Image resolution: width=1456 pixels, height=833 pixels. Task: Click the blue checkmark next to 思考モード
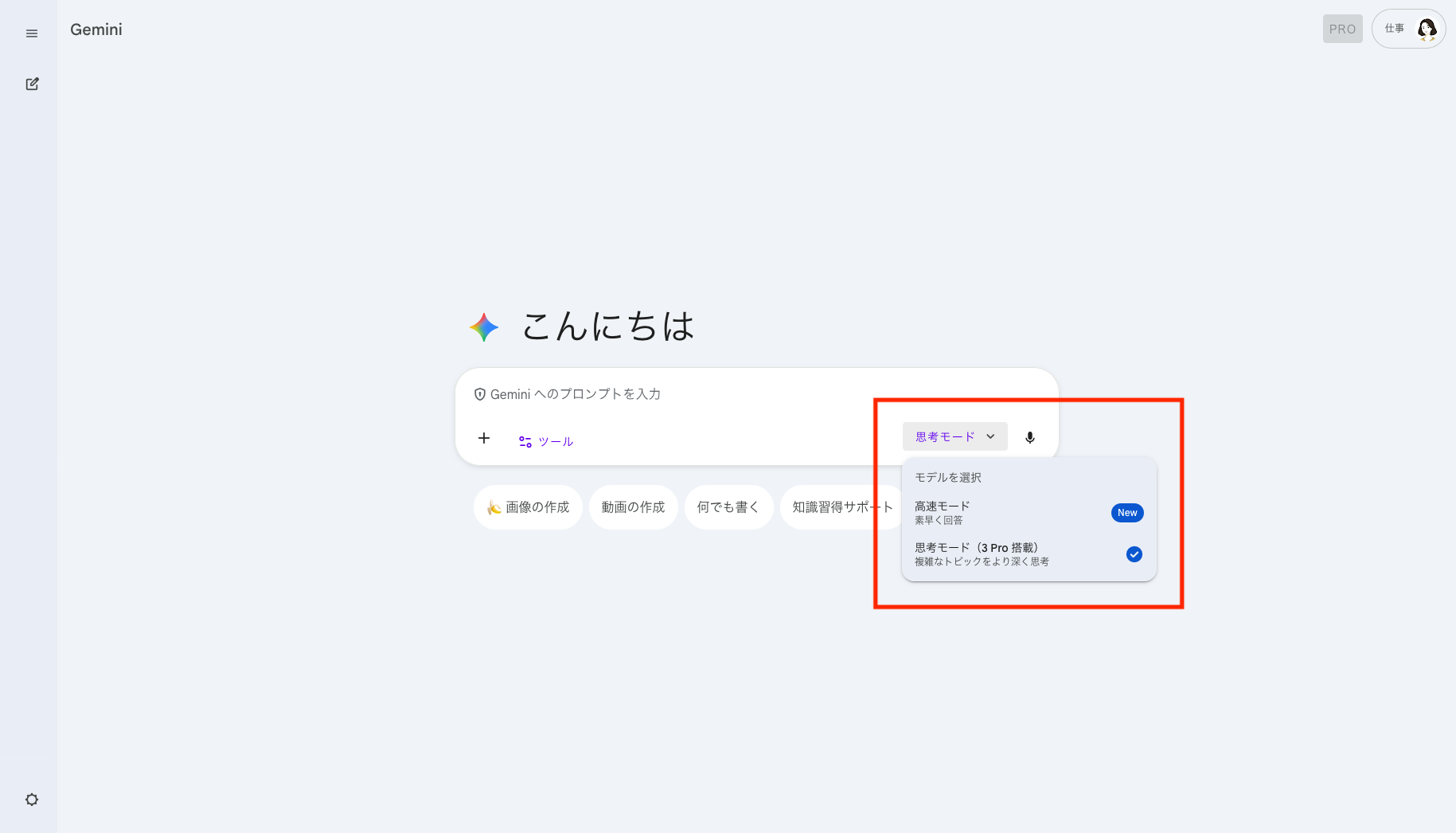tap(1134, 554)
